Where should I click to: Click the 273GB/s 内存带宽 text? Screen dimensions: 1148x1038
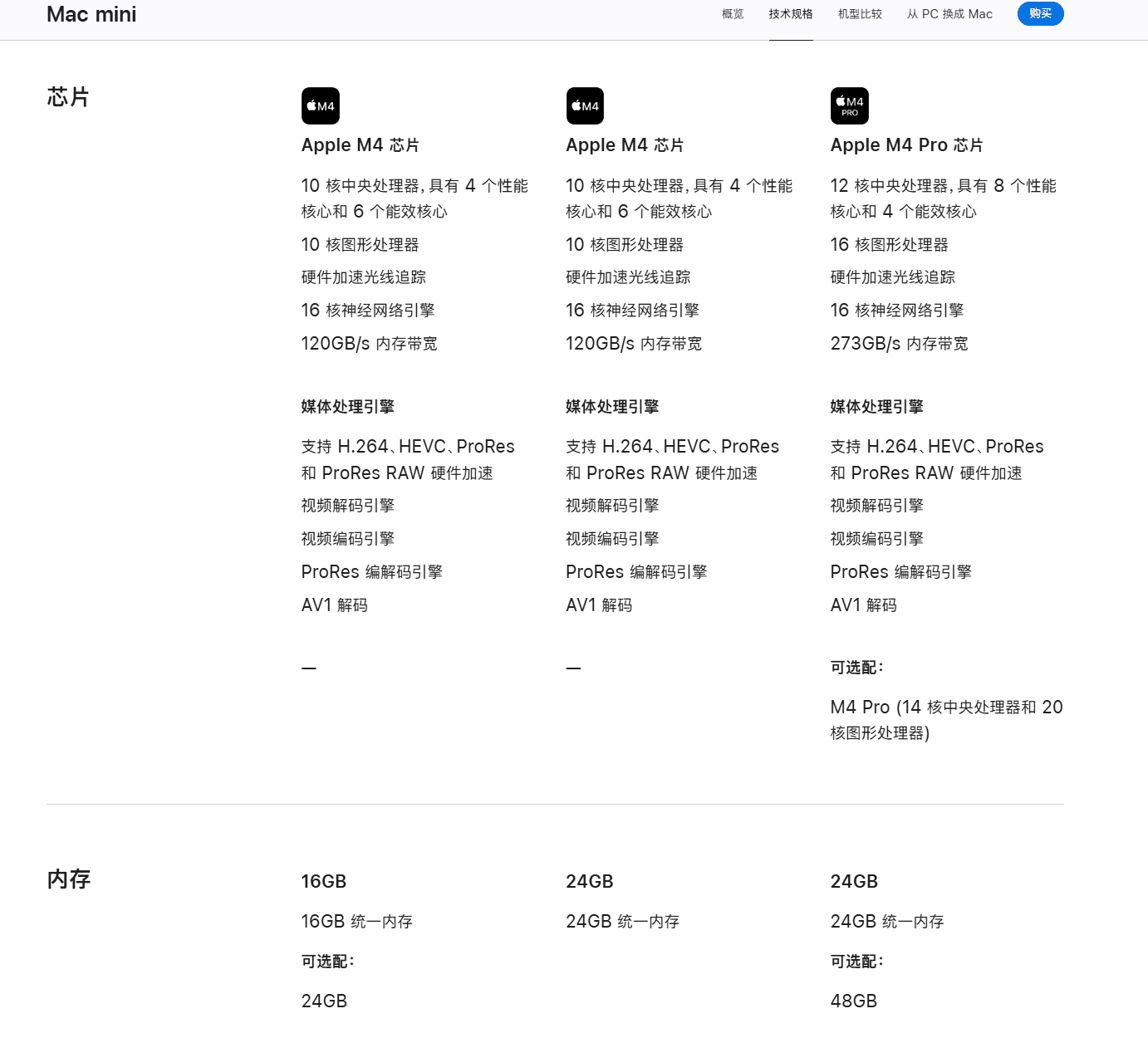pos(899,344)
